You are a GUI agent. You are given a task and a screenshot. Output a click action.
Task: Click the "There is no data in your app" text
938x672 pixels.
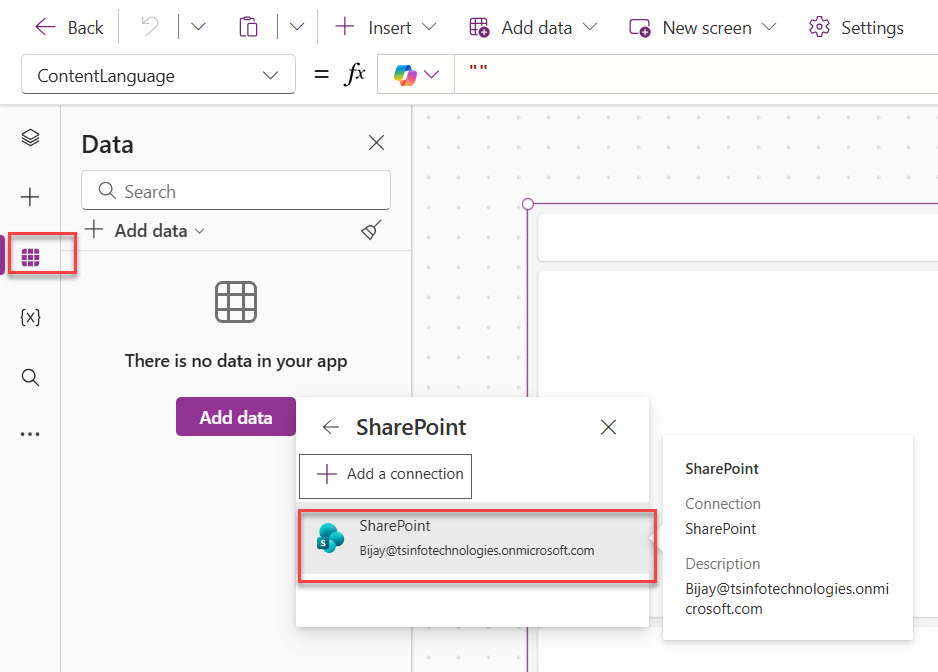[x=236, y=361]
